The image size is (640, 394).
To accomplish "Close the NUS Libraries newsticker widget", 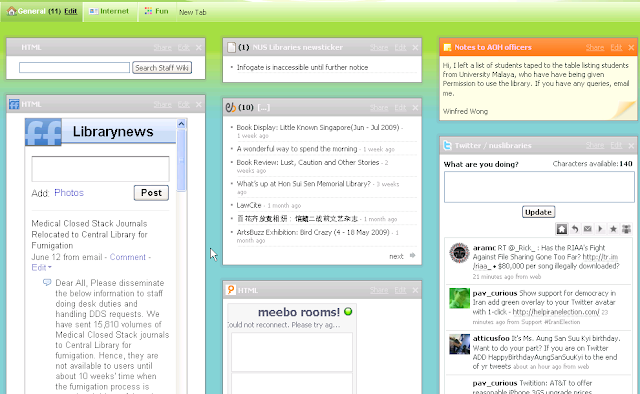I will point(415,47).
